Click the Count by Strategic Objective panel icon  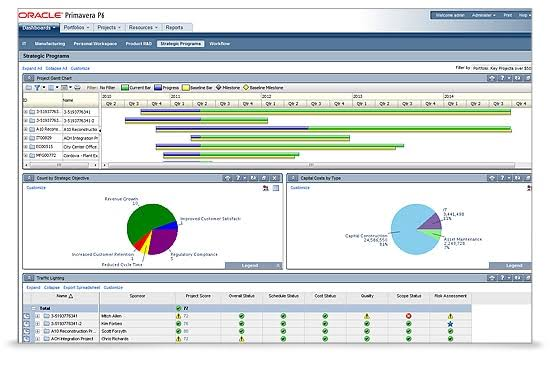29,178
